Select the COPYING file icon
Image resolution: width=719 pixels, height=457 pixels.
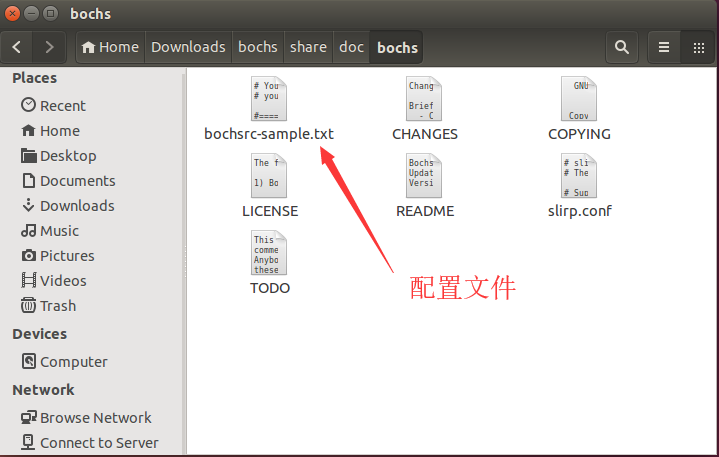pos(579,99)
